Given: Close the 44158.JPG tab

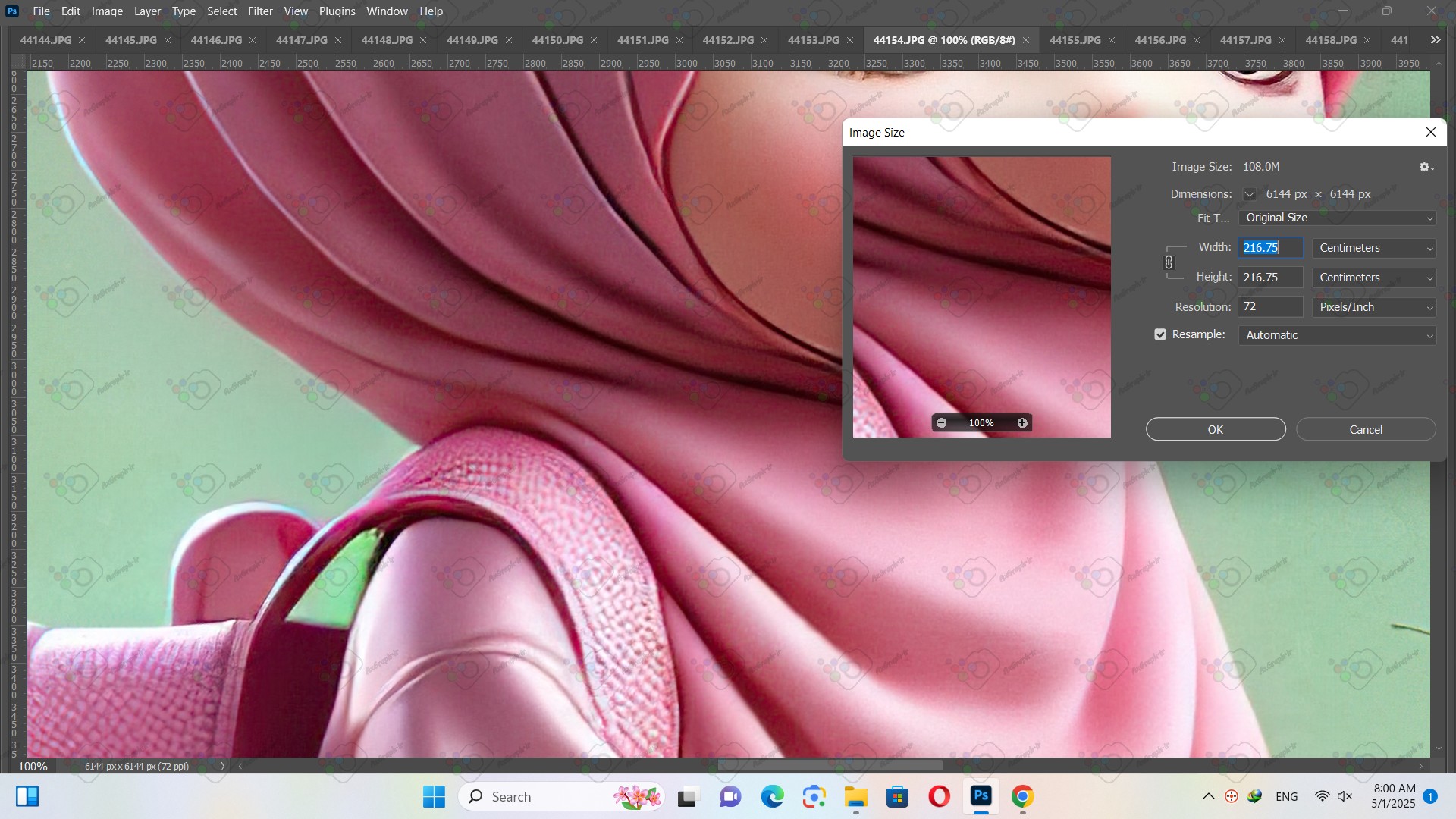Looking at the screenshot, I should point(1367,40).
